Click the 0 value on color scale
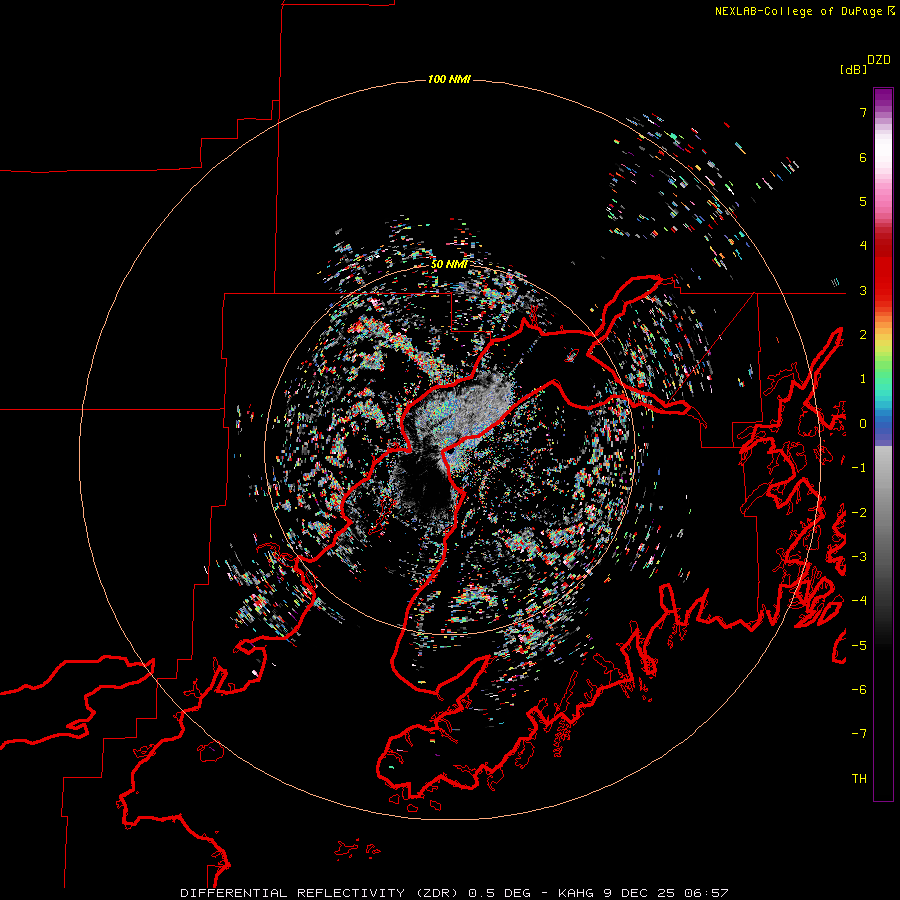900x900 pixels. point(863,424)
